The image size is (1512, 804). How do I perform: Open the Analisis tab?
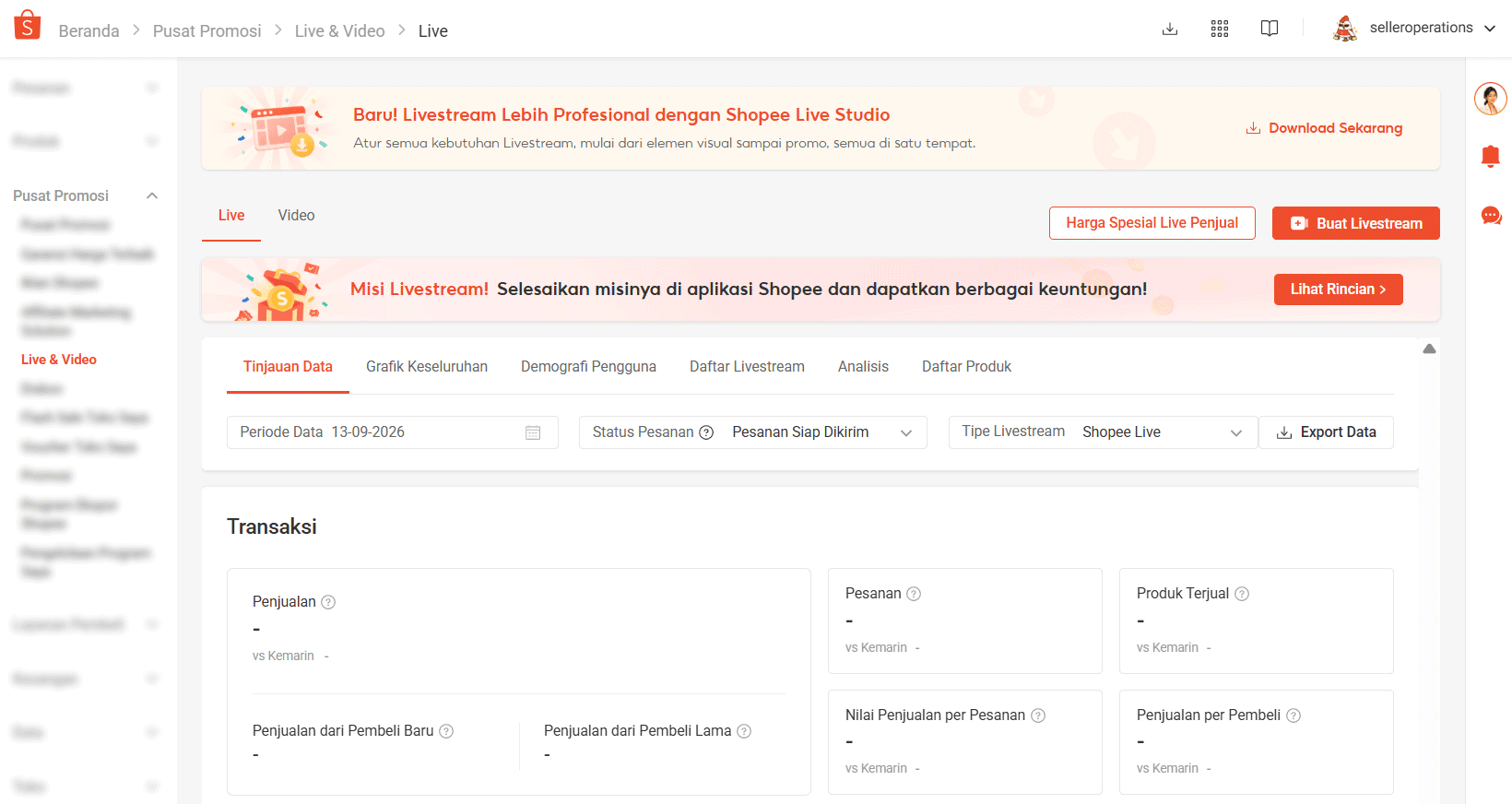[863, 366]
